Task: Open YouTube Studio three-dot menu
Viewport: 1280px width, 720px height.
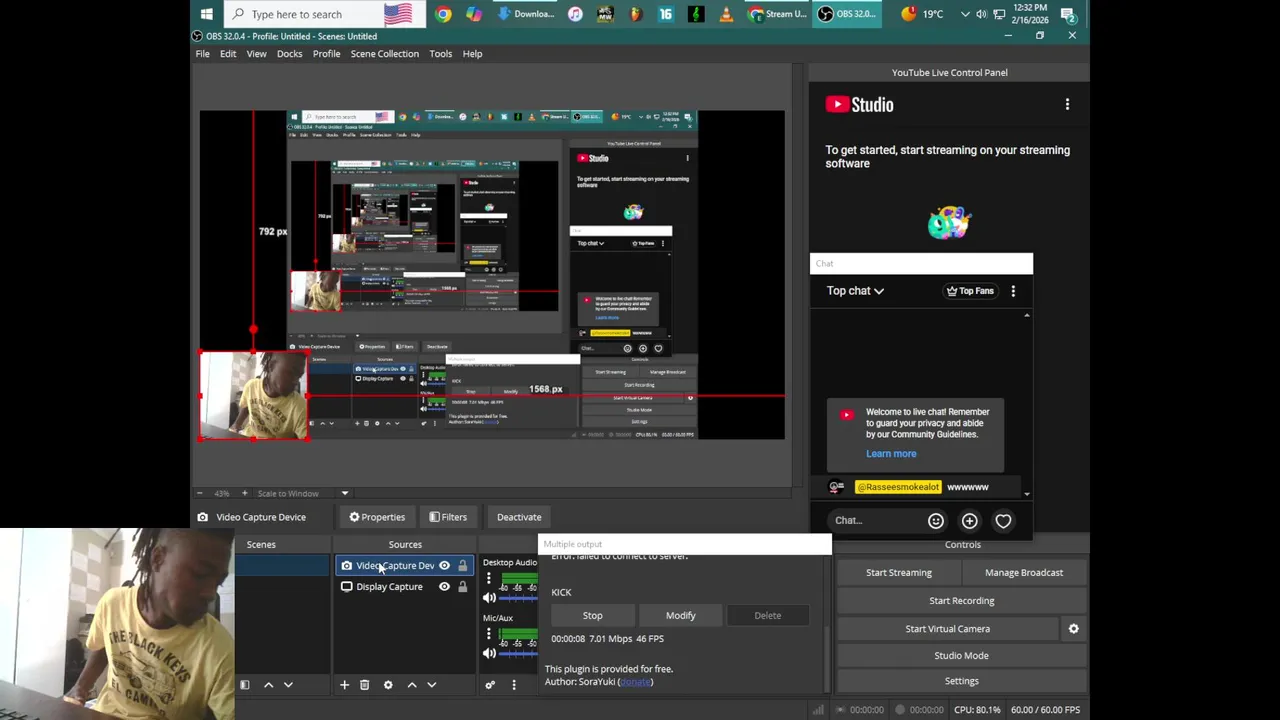Action: 1067,105
